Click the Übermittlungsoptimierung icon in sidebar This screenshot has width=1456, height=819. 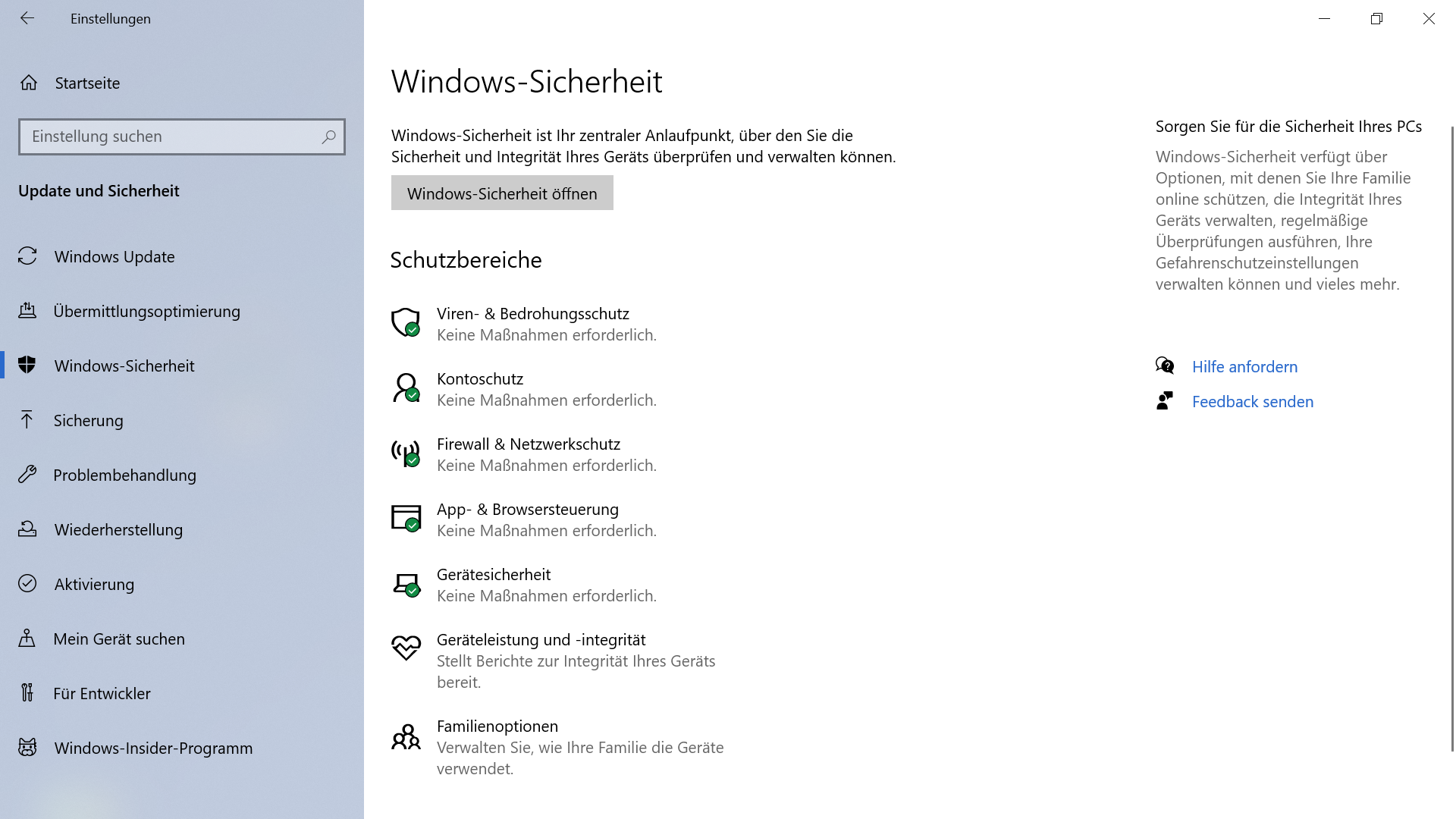(x=27, y=311)
